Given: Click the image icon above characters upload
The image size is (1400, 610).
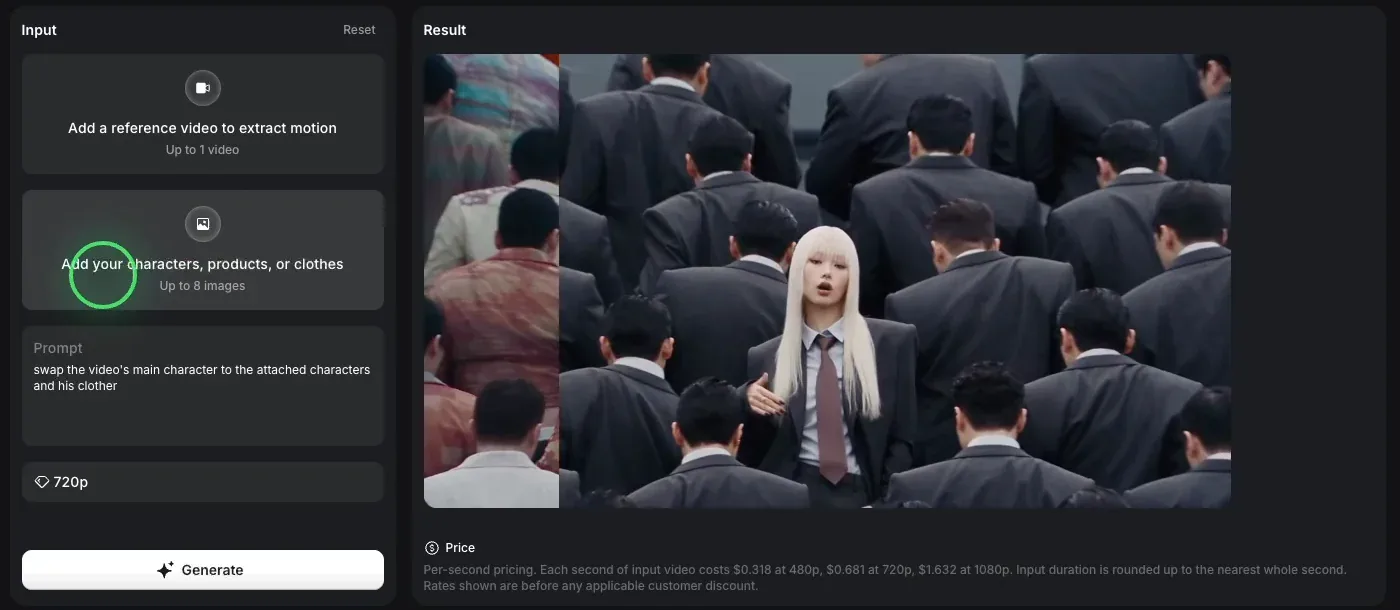Looking at the screenshot, I should point(203,224).
